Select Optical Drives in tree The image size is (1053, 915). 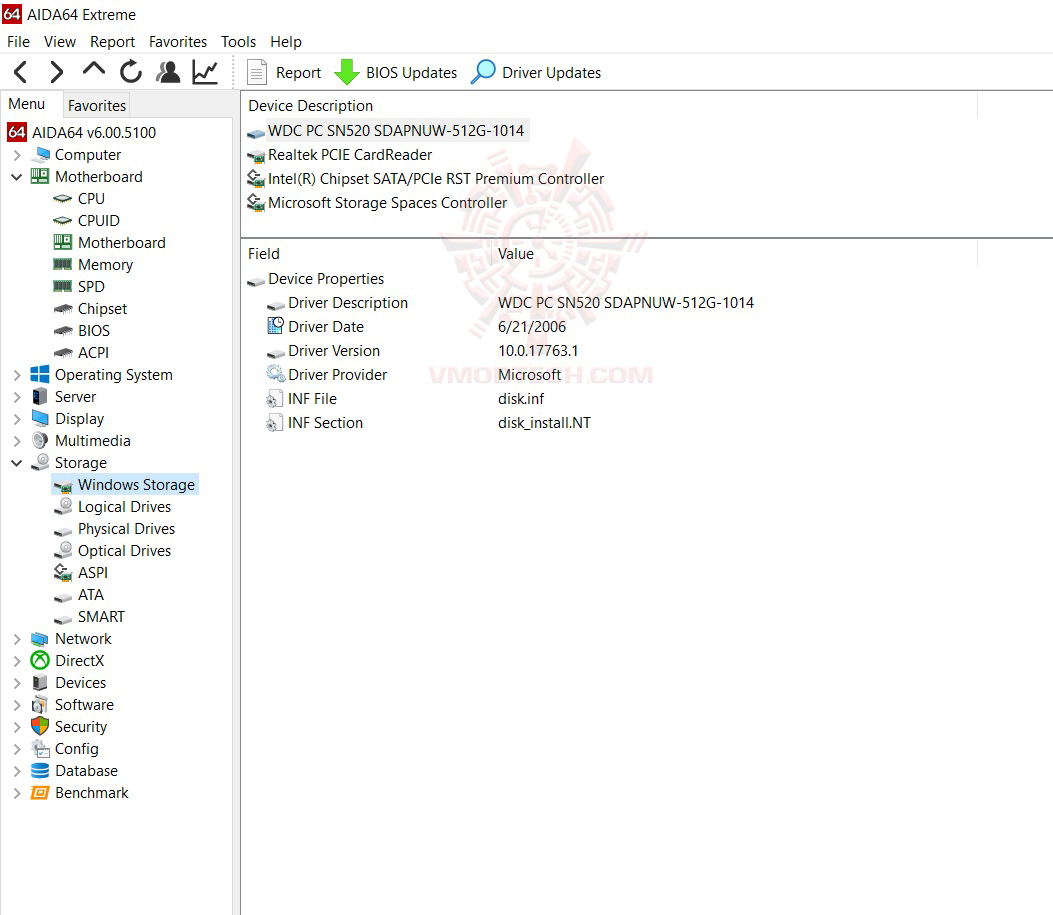click(x=124, y=551)
